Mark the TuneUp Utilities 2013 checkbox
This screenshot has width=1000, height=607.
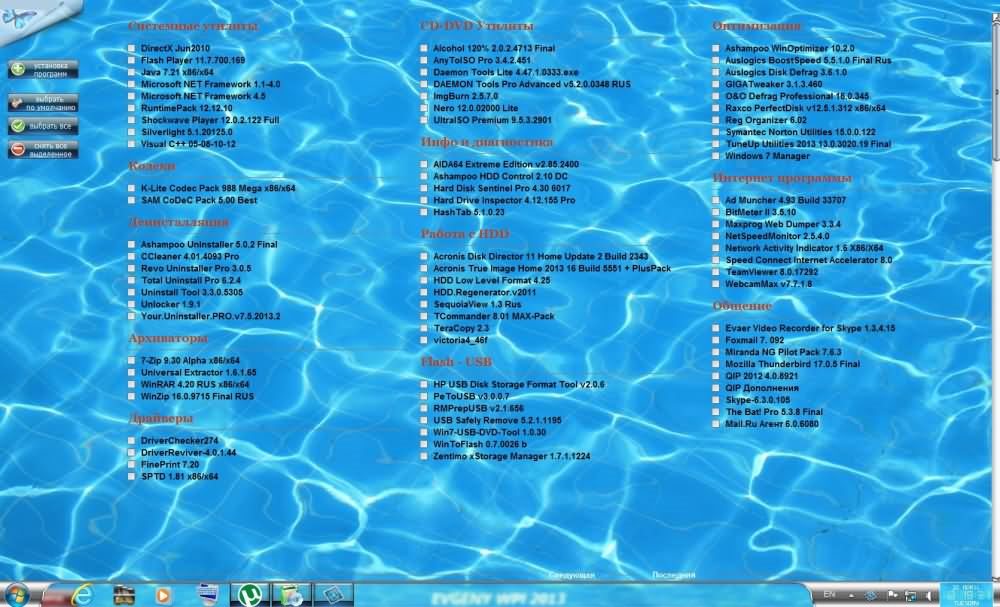tap(716, 144)
